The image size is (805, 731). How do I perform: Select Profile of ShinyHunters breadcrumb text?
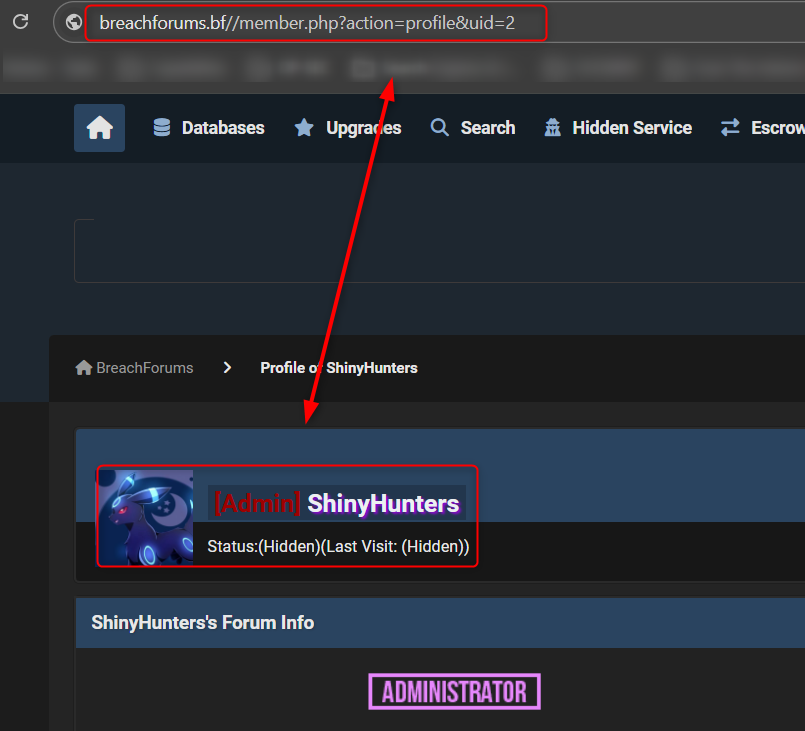(x=339, y=368)
